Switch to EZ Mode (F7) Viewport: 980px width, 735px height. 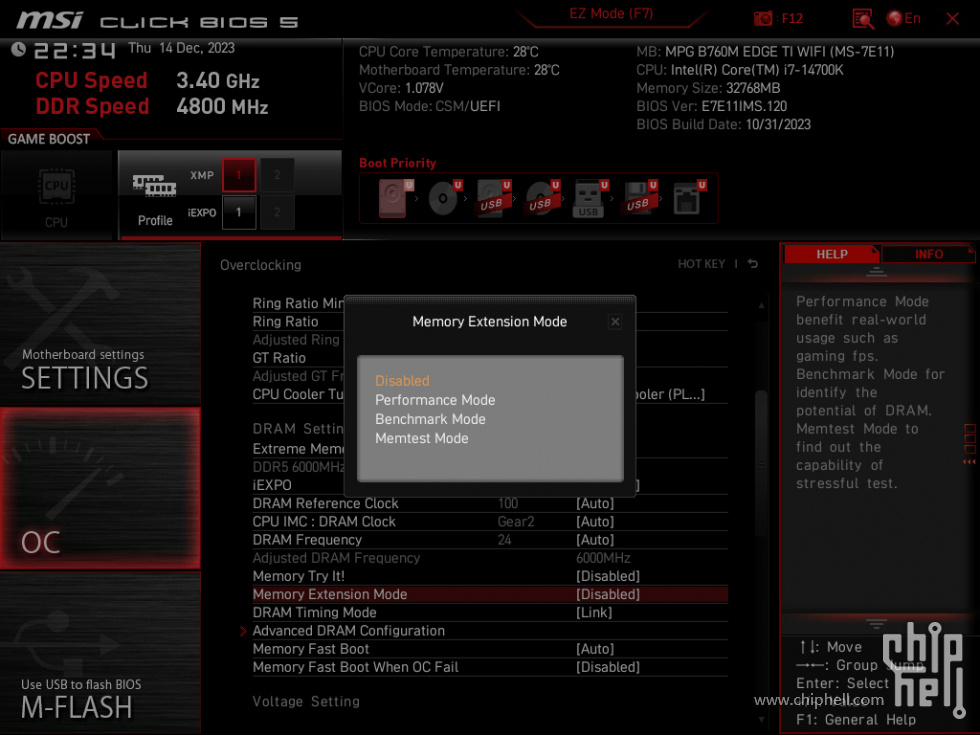click(x=611, y=14)
